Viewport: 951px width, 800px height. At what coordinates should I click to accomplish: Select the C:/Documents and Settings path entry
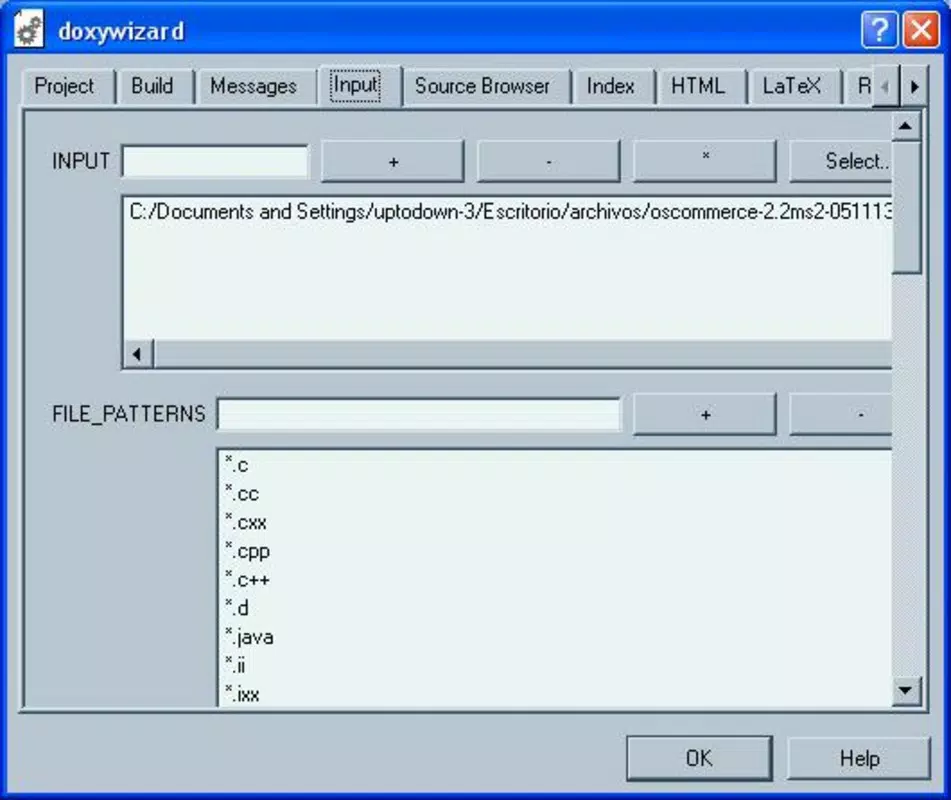[x=509, y=212]
